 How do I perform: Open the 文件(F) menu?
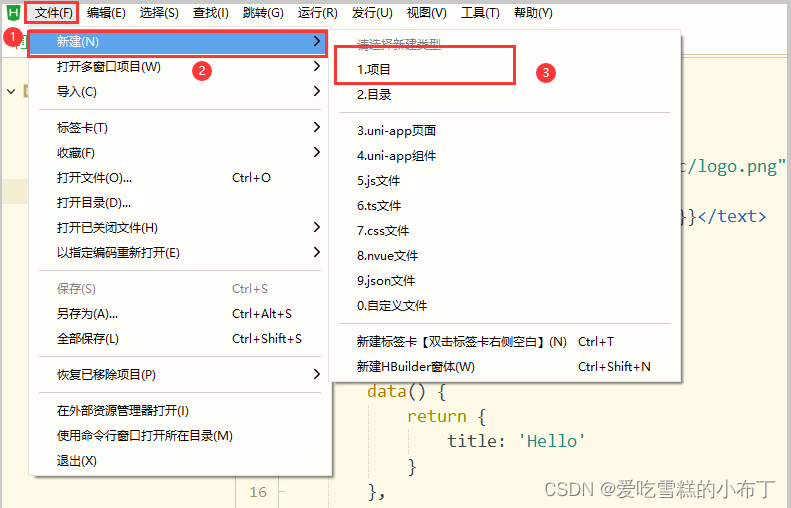click(x=52, y=13)
